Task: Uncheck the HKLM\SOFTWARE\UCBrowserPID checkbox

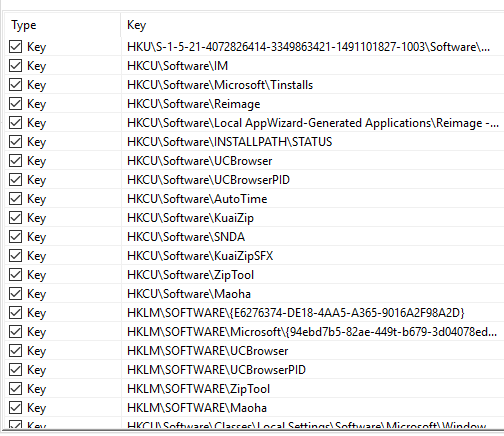Action: [x=16, y=370]
